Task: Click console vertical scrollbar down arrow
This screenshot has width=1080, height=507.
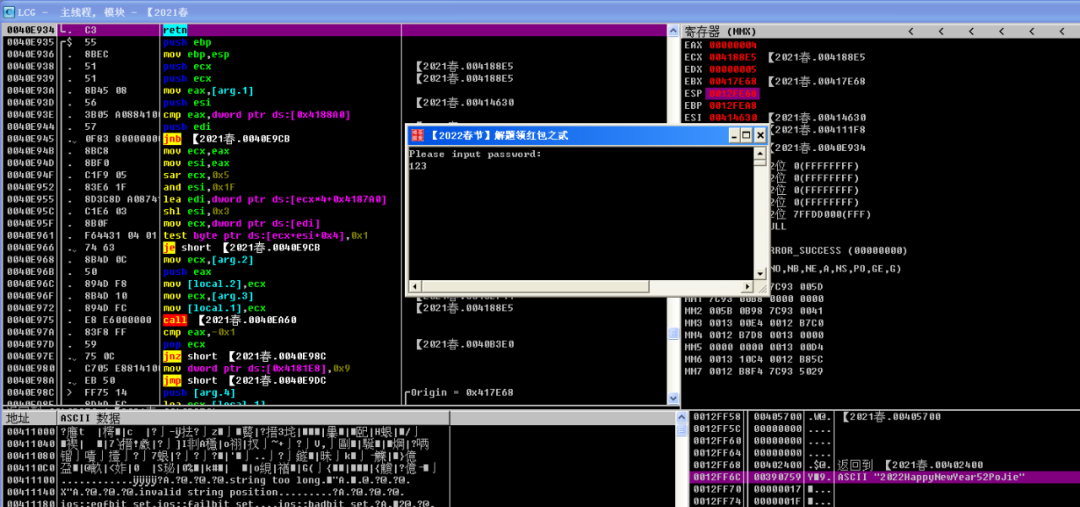Action: 760,275
